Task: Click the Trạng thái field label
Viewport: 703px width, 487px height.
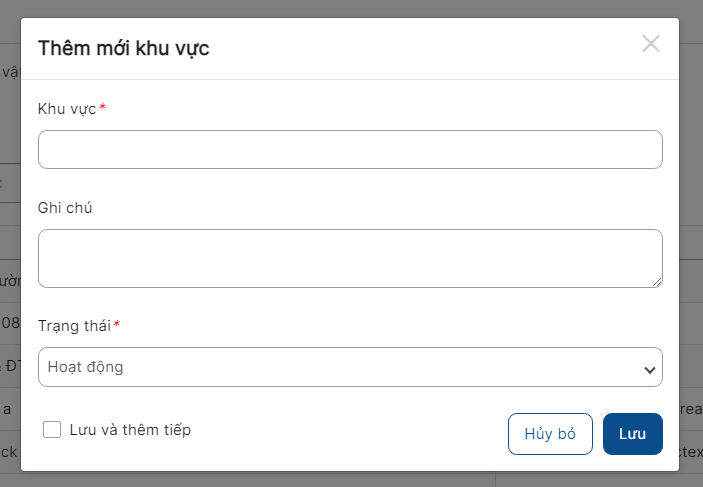Action: [x=74, y=325]
